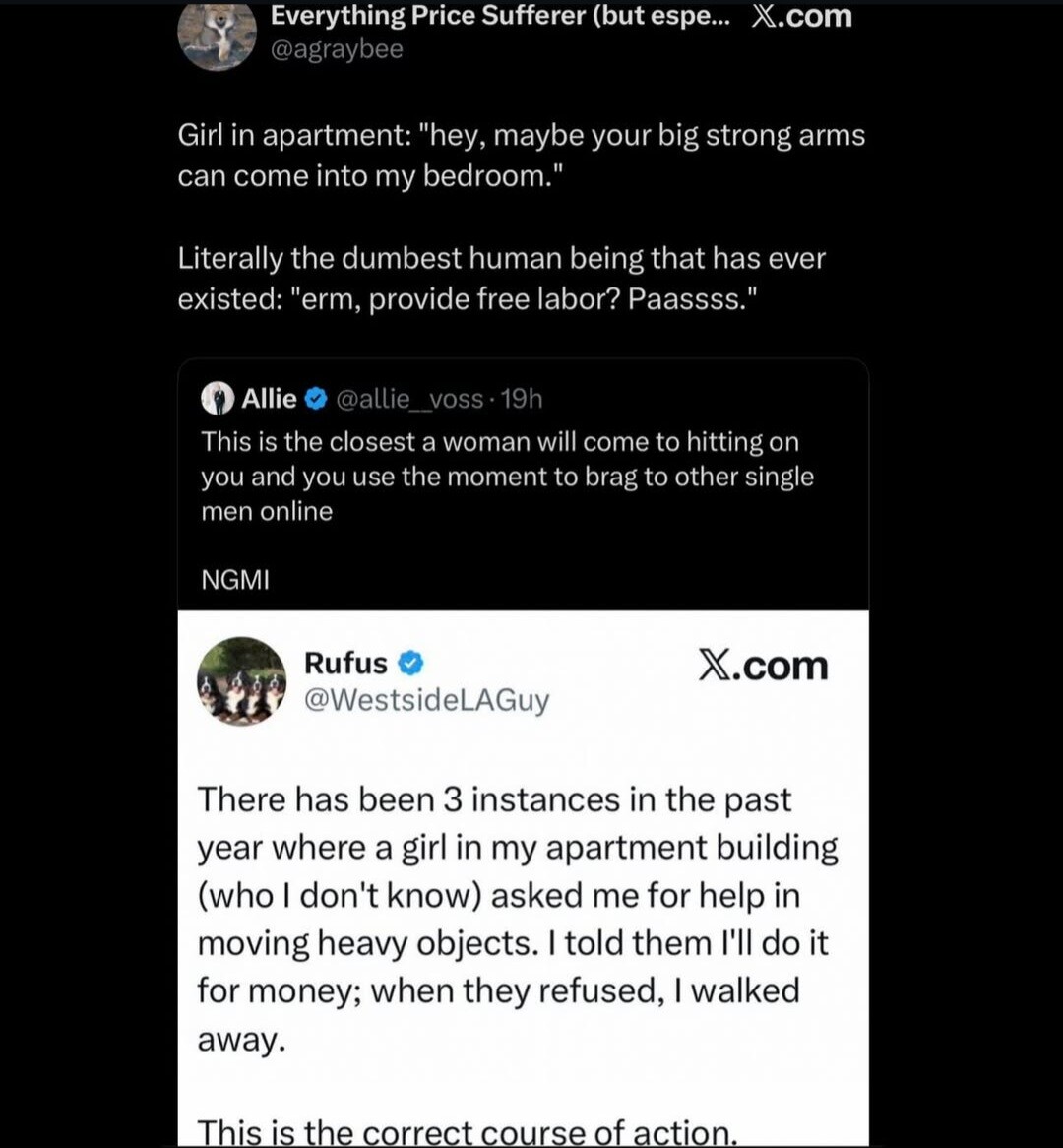Screen dimensions: 1063x1148
Task: Click Allie's blue verified badge
Action: 316,399
